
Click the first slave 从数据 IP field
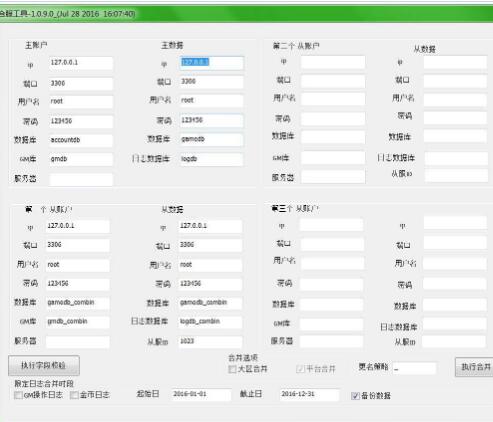[x=210, y=226]
